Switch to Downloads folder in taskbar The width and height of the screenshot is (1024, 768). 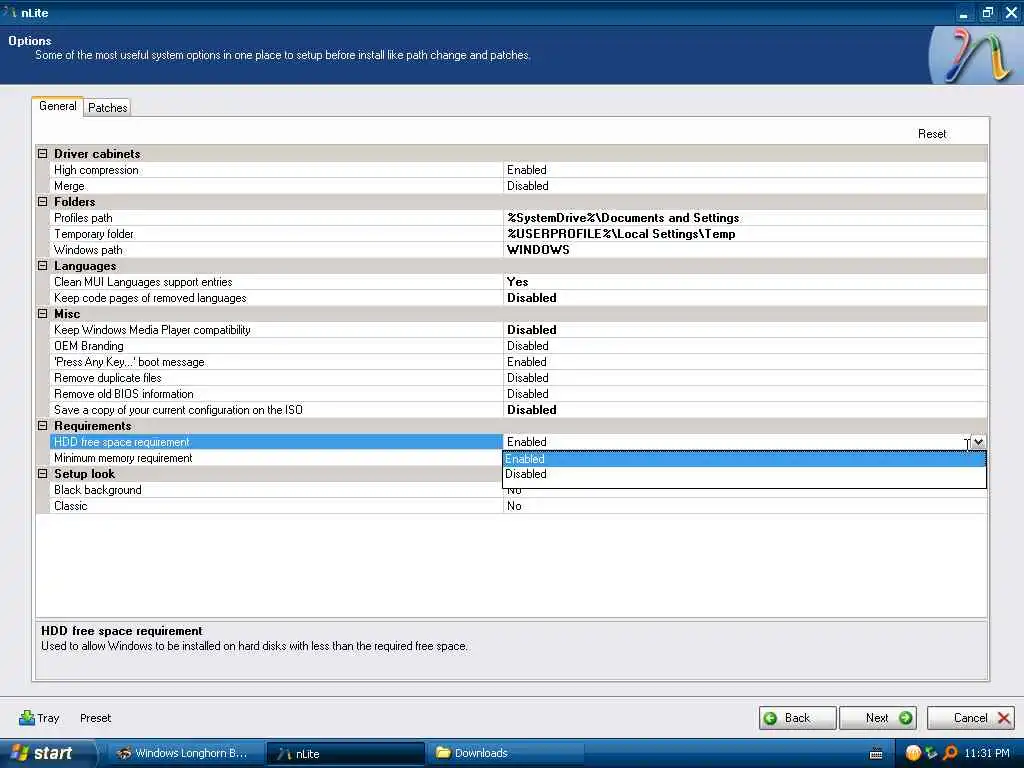[504, 754]
